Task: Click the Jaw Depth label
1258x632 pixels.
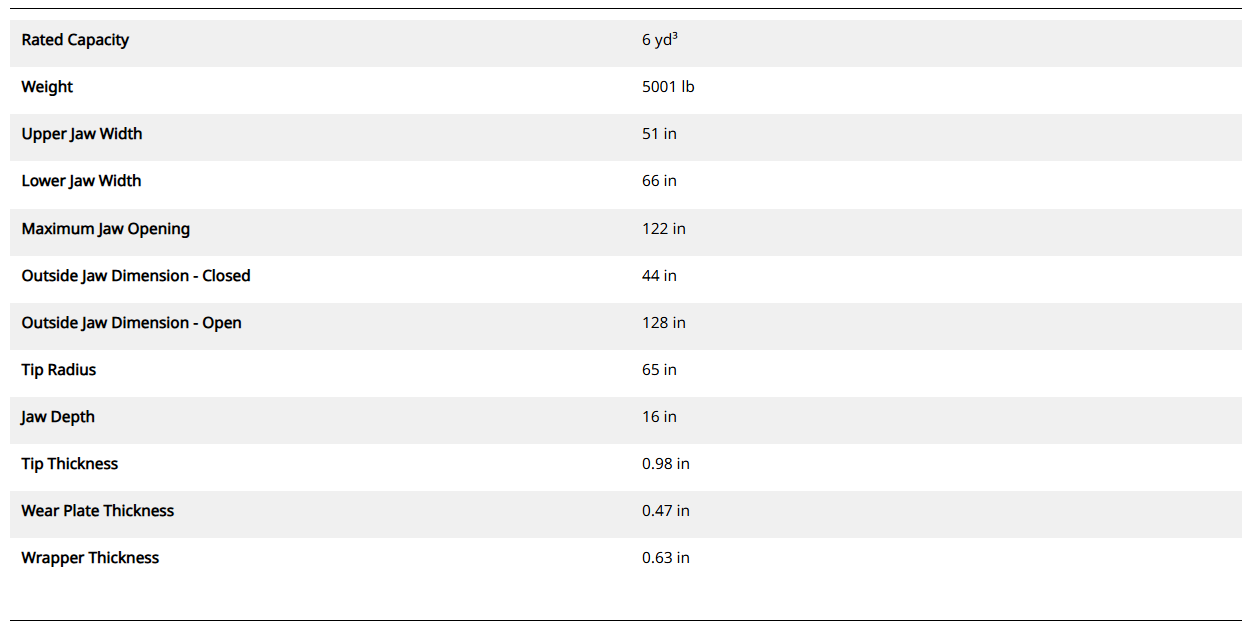Action: [x=58, y=417]
